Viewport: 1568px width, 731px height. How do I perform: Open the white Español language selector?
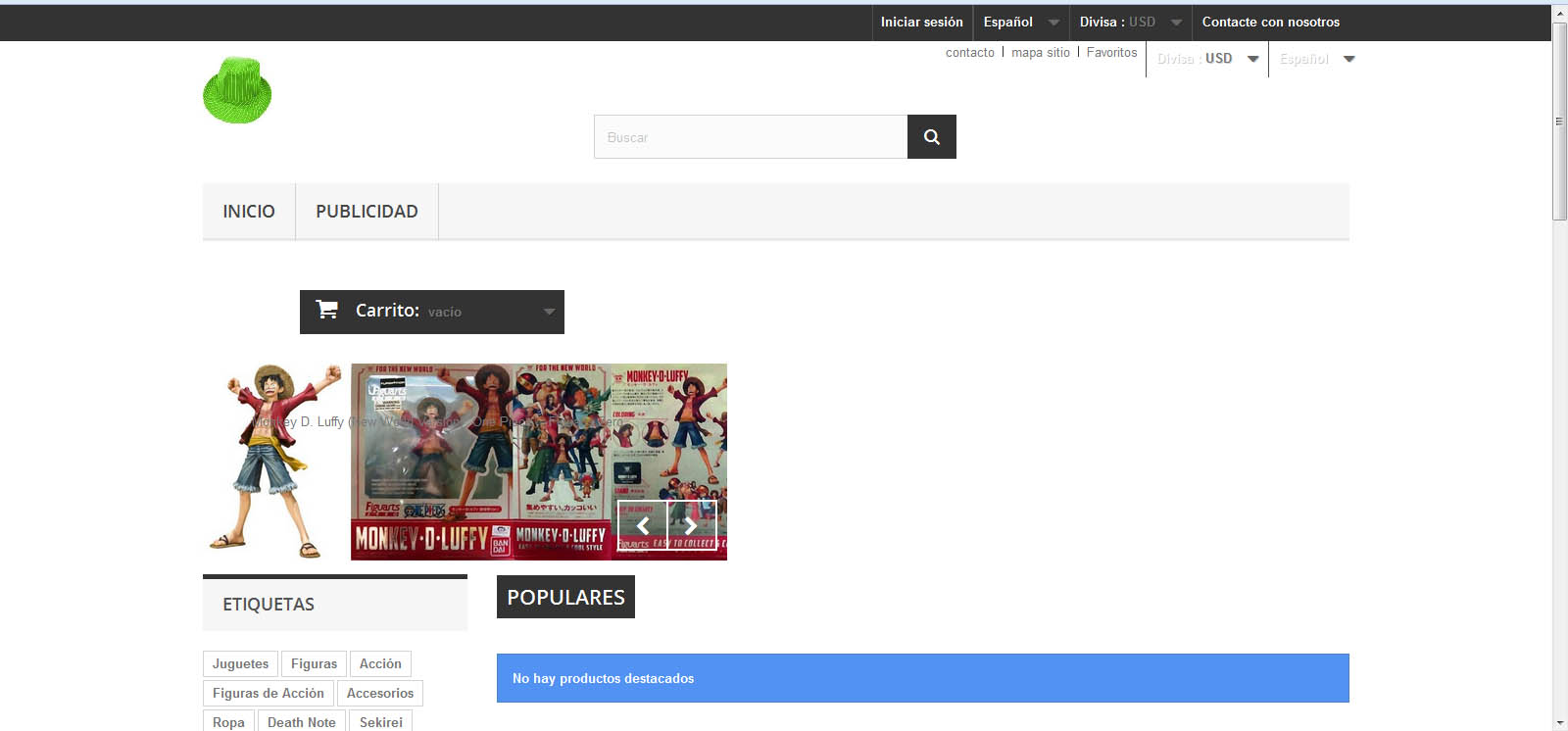click(x=1316, y=59)
